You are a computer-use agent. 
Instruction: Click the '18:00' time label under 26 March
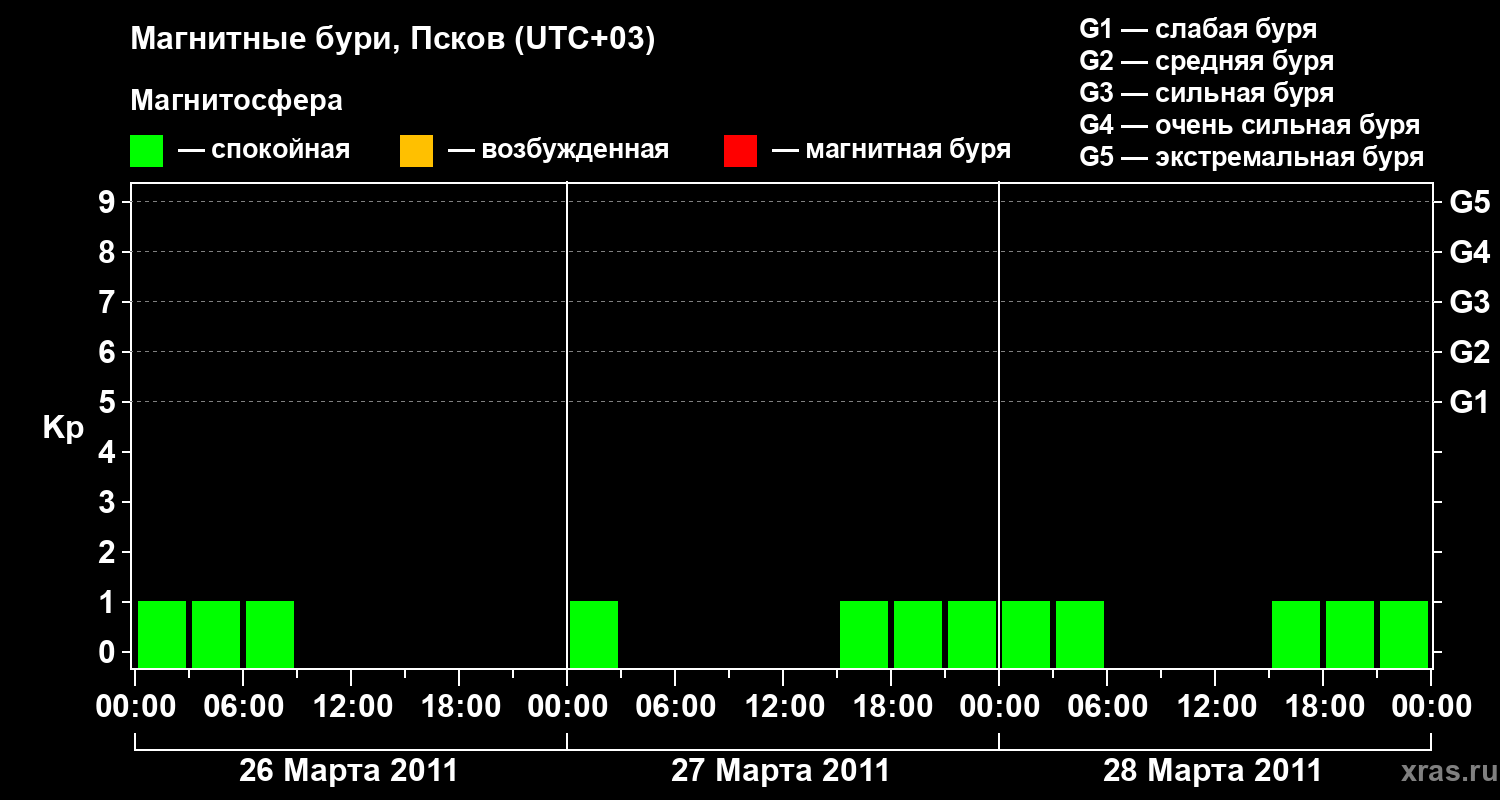pyautogui.click(x=459, y=707)
